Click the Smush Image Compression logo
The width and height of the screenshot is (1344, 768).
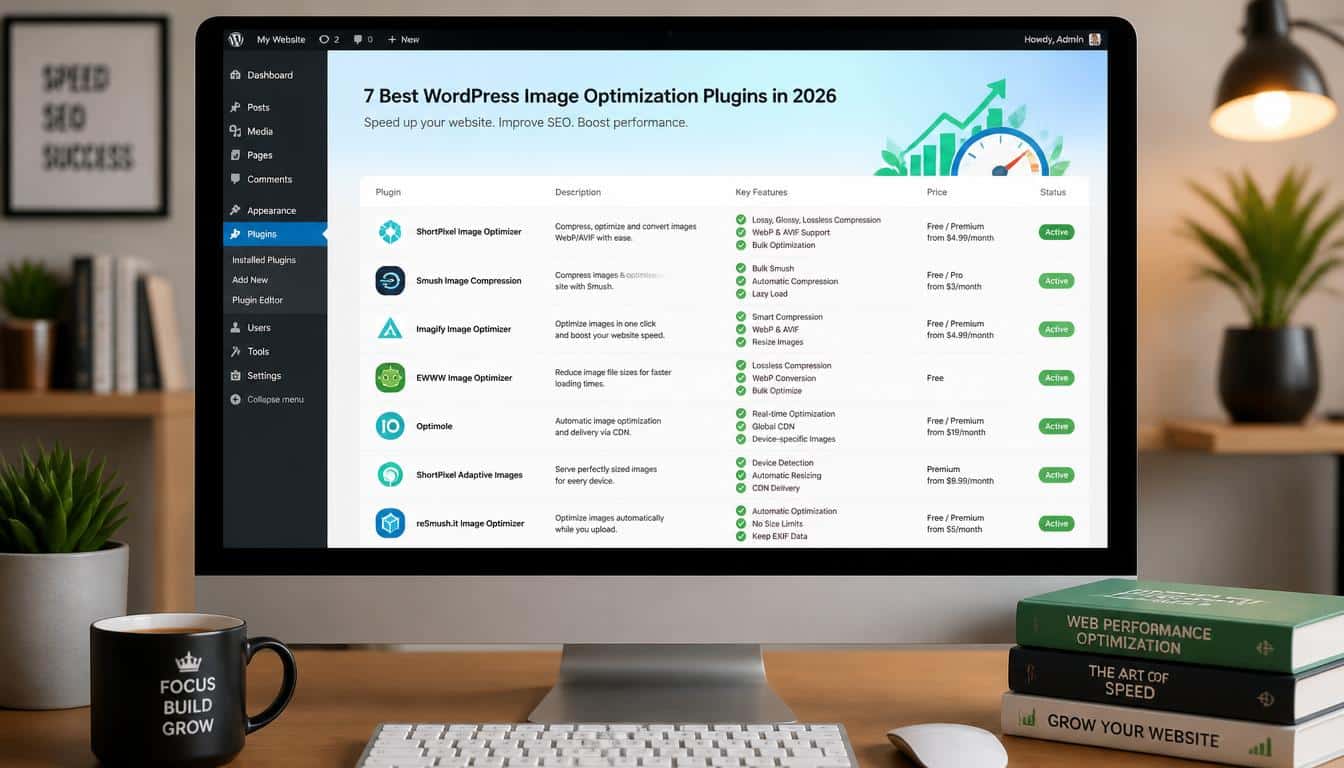coord(390,280)
